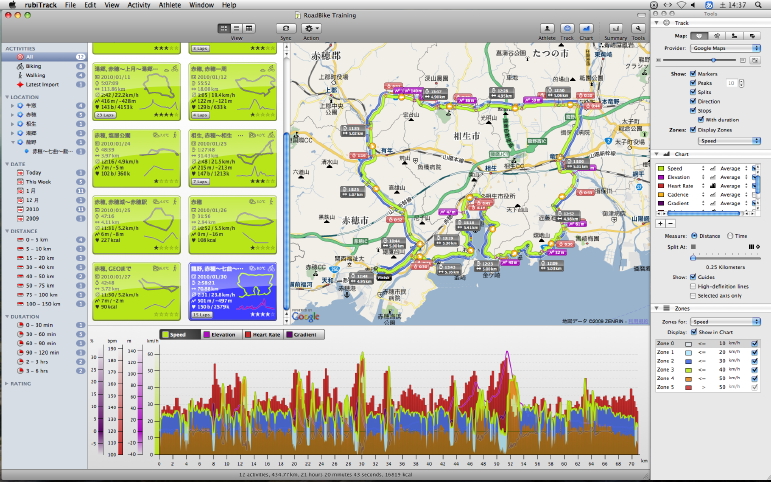The image size is (771, 482).
Task: Filter by 2 – 3 hrs duration
Action: [44, 362]
